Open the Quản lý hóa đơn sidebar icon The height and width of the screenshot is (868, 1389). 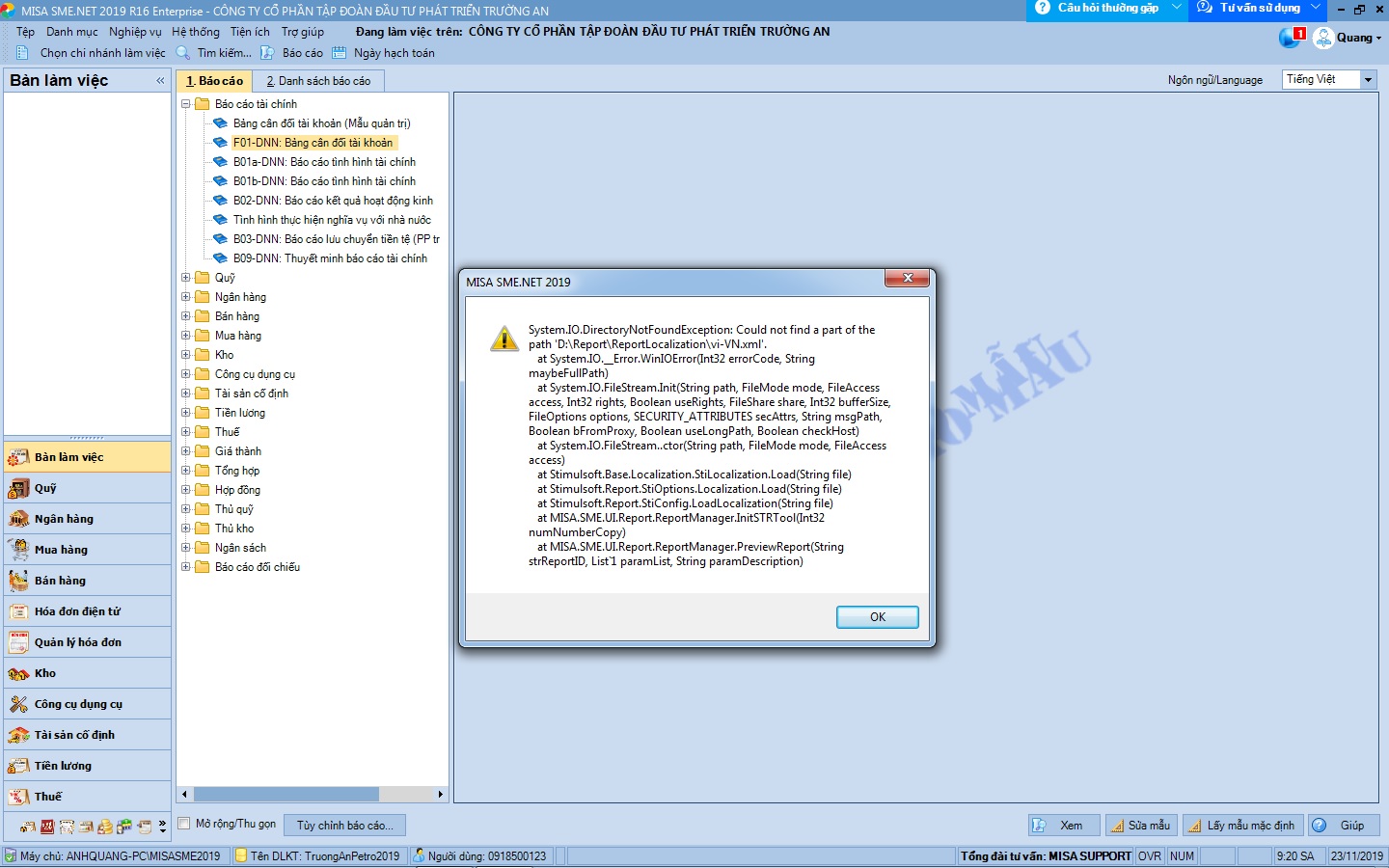click(x=18, y=642)
